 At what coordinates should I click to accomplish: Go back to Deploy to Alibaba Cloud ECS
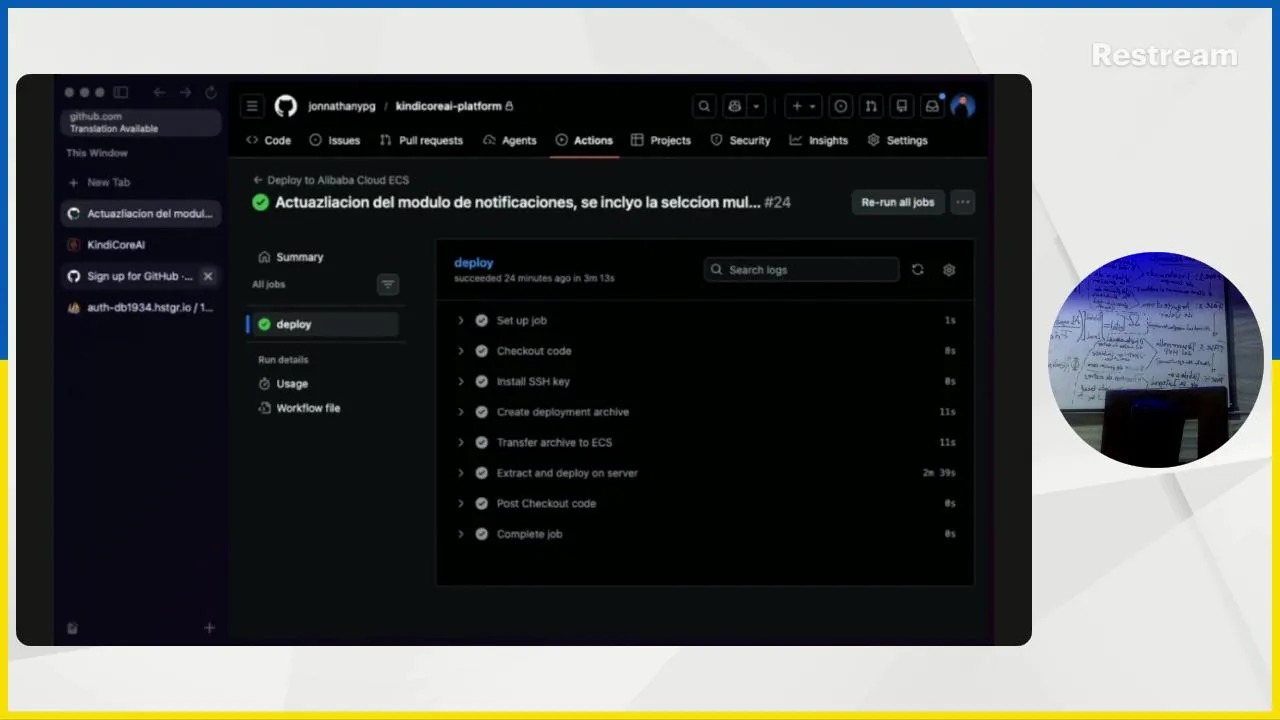tap(331, 180)
